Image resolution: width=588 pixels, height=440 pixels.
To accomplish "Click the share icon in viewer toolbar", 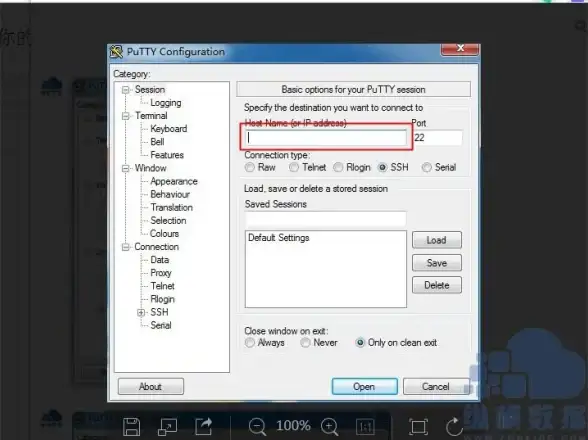I will click(204, 426).
